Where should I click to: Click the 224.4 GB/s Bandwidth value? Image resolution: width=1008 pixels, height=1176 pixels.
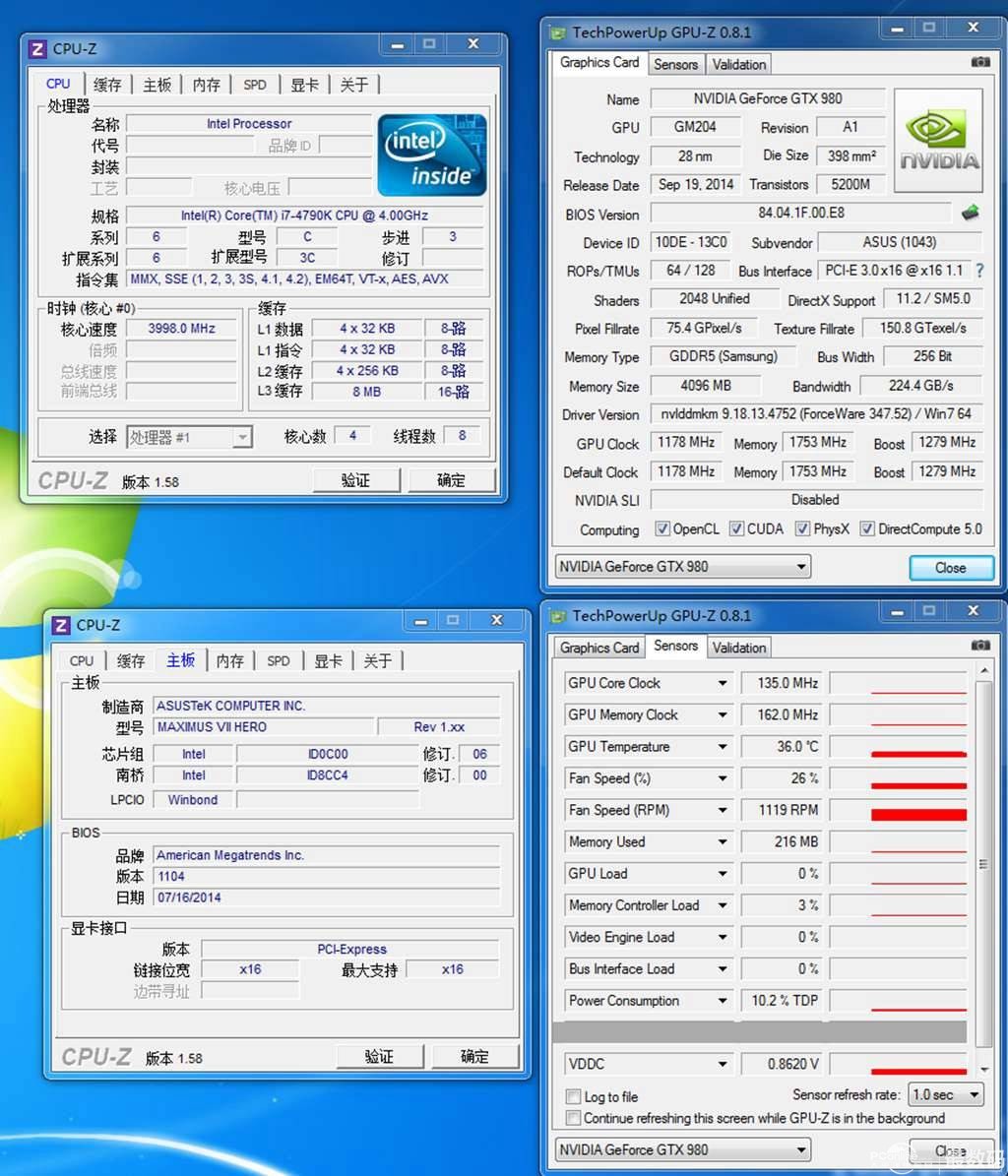tap(921, 386)
